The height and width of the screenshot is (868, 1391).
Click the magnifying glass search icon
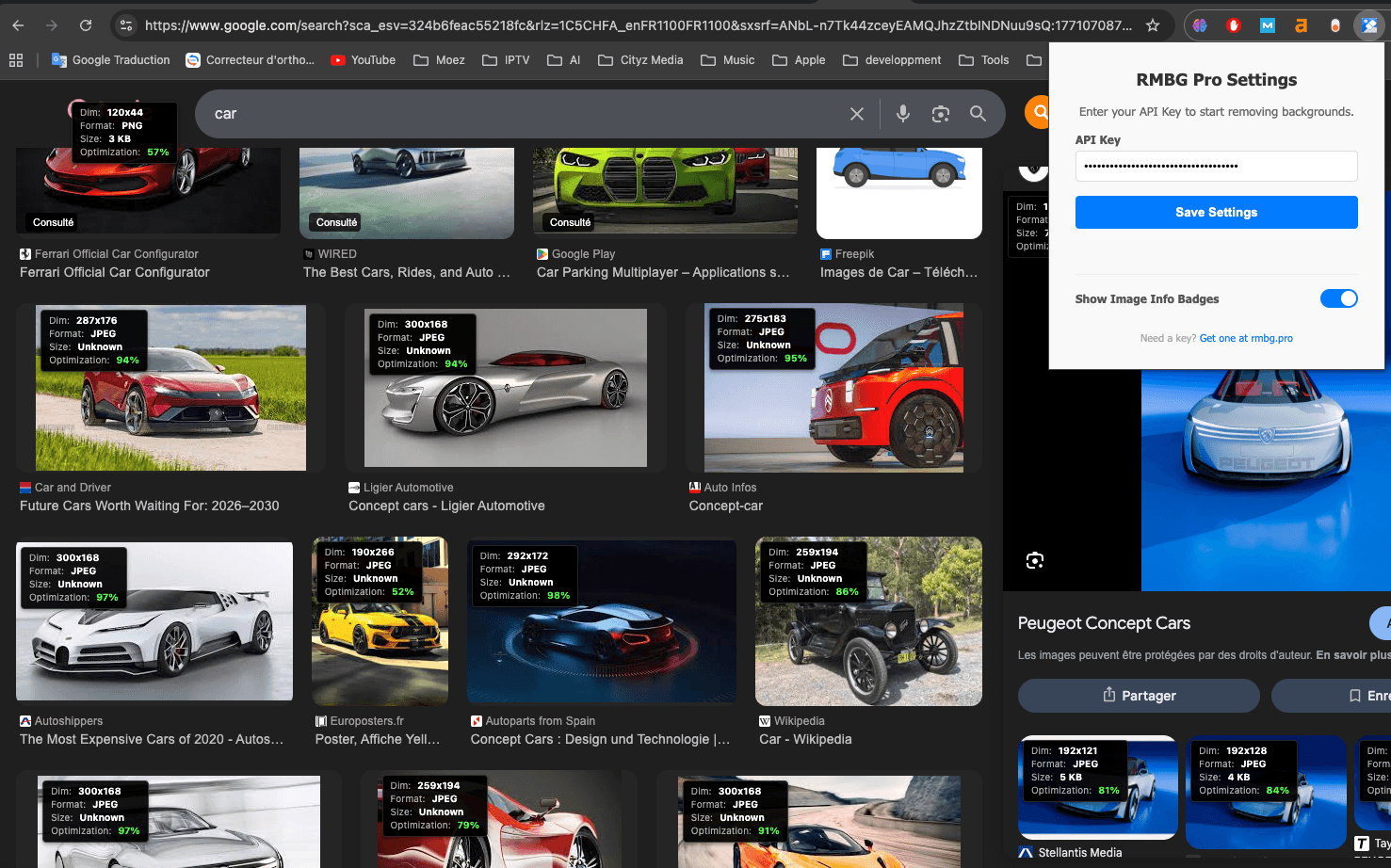[978, 113]
